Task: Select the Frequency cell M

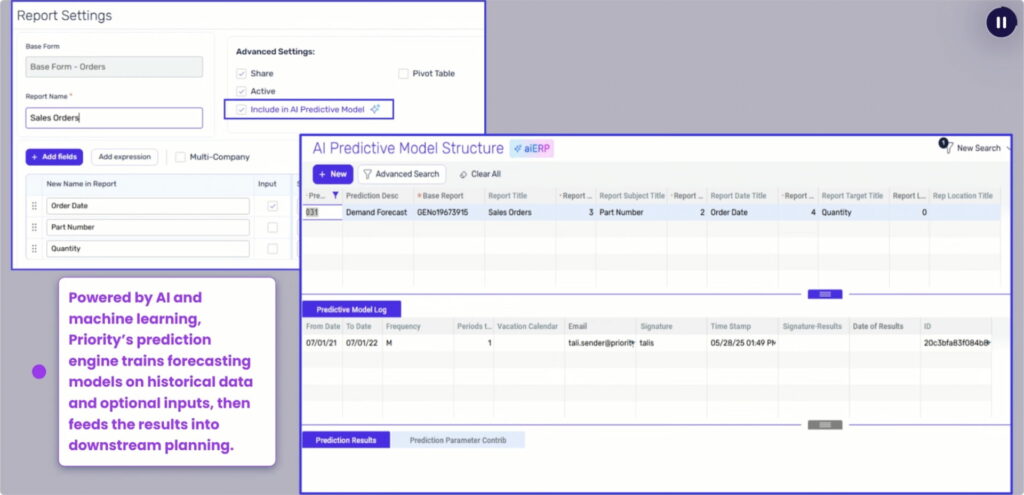Action: (418, 342)
